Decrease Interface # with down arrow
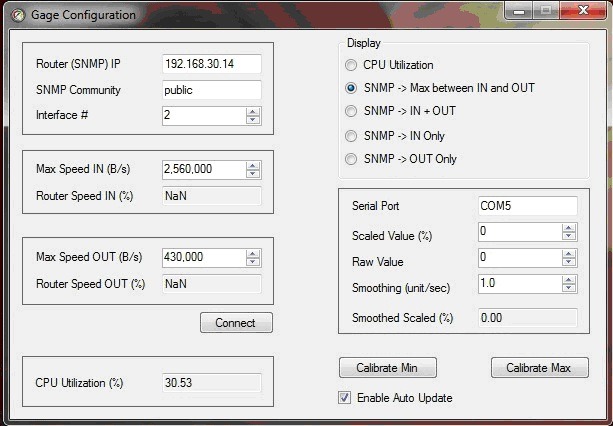This screenshot has width=613, height=426. pyautogui.click(x=253, y=120)
